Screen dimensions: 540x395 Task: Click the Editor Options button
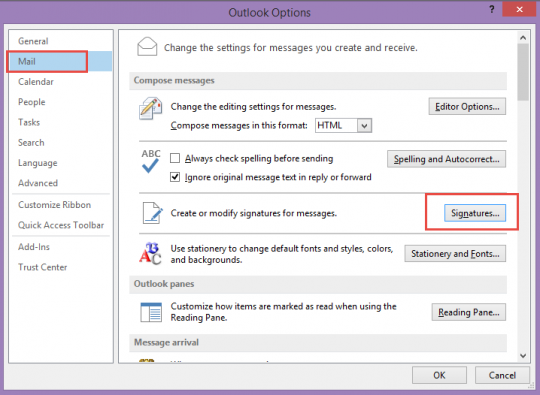(467, 106)
